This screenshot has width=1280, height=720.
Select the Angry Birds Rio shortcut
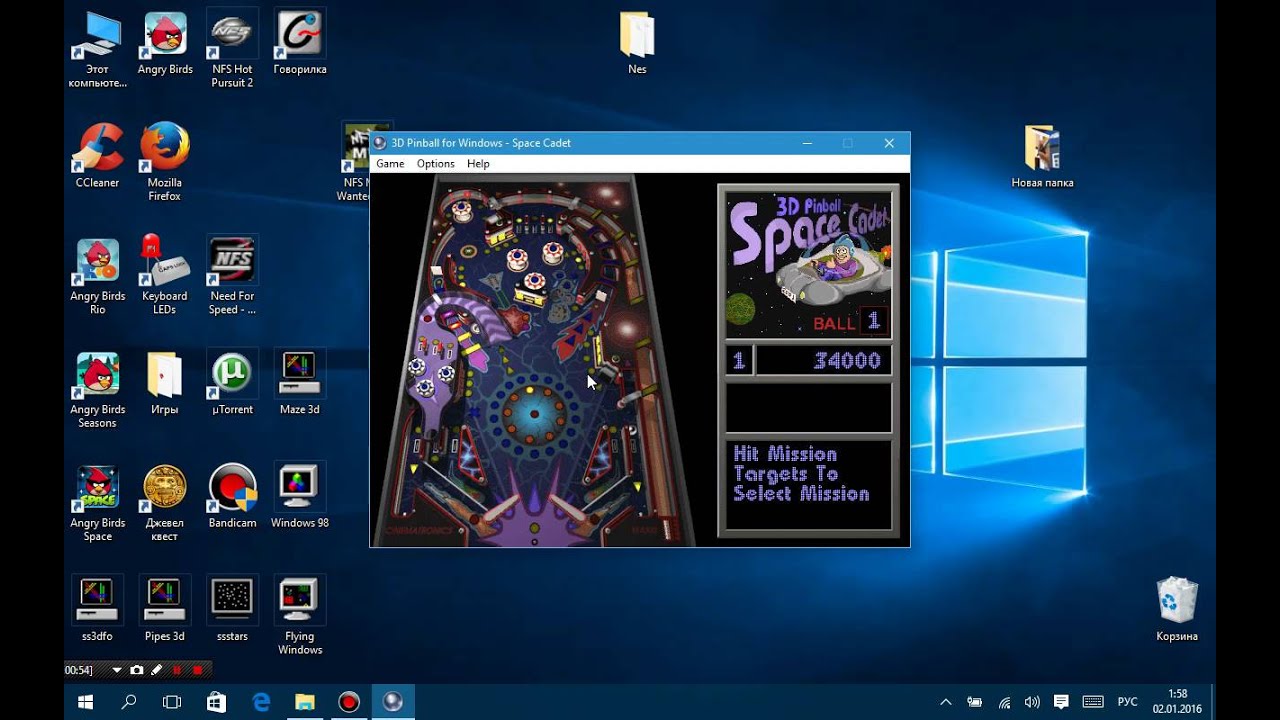[x=98, y=276]
